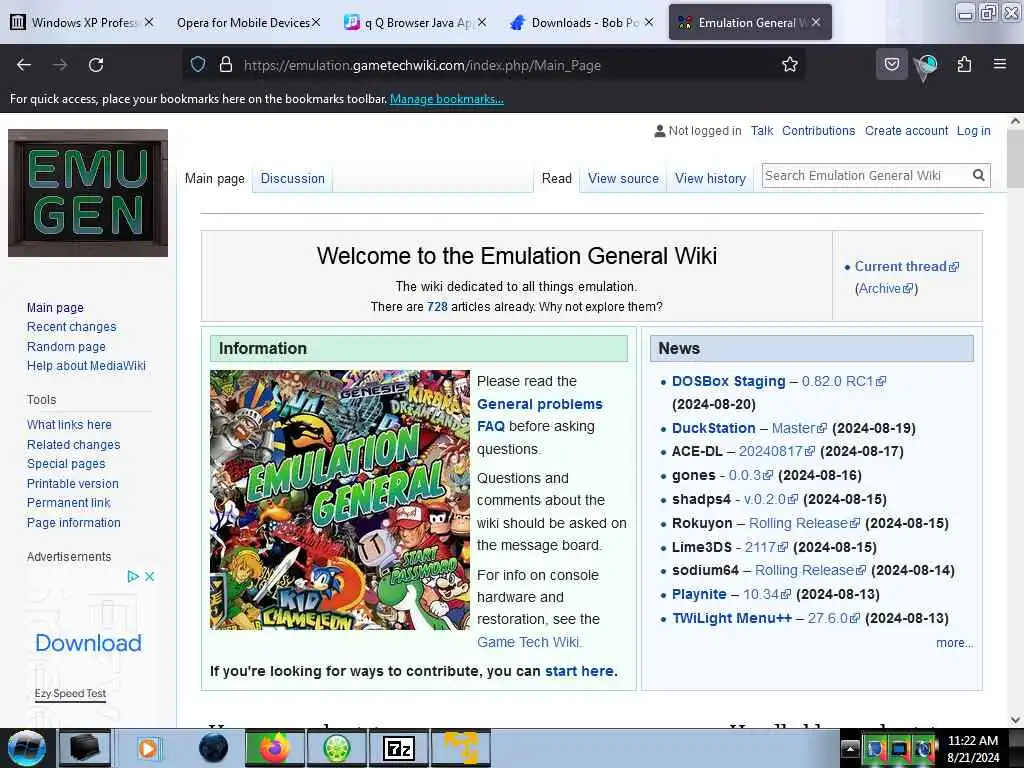Click the Emulation General collage image

click(340, 500)
